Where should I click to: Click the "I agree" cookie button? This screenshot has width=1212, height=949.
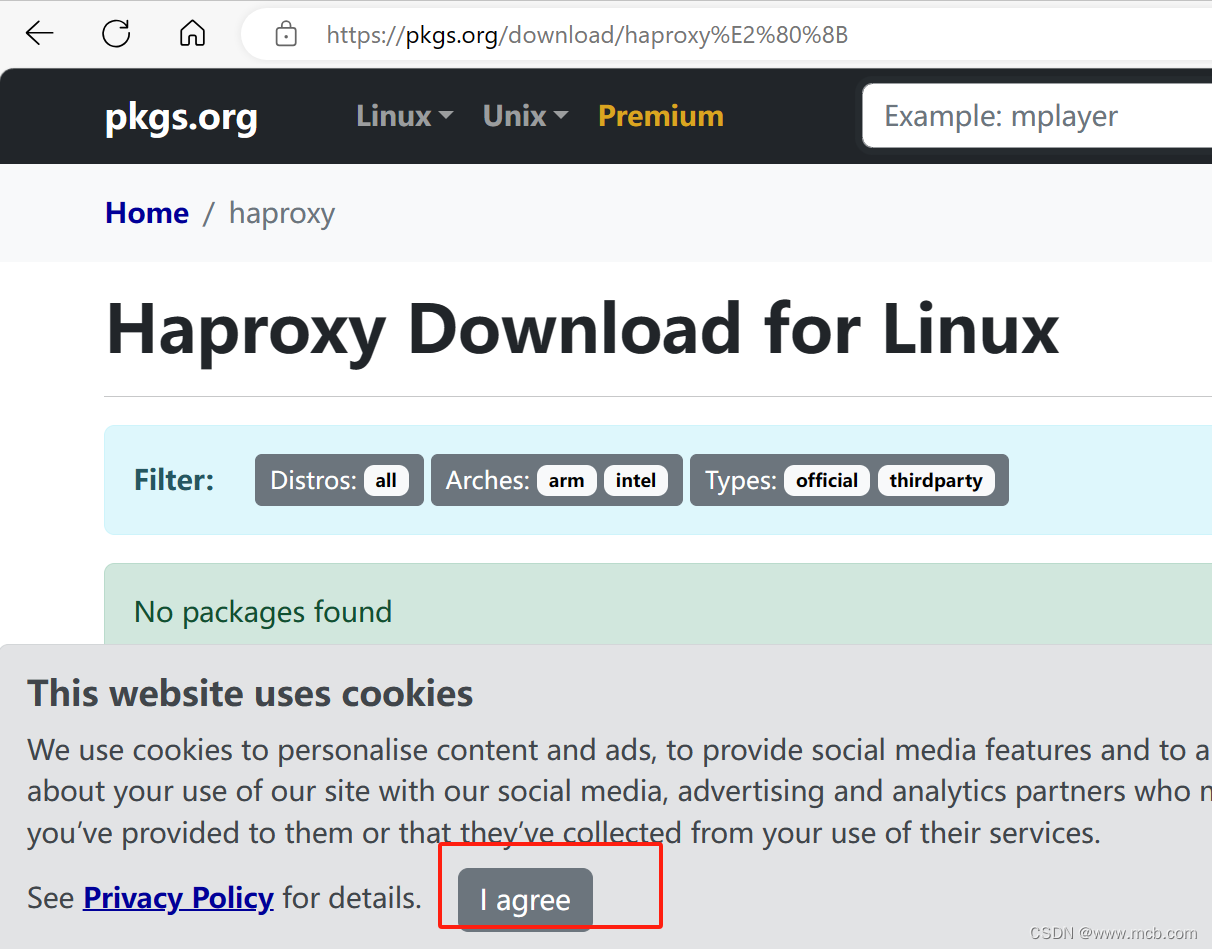pyautogui.click(x=525, y=899)
